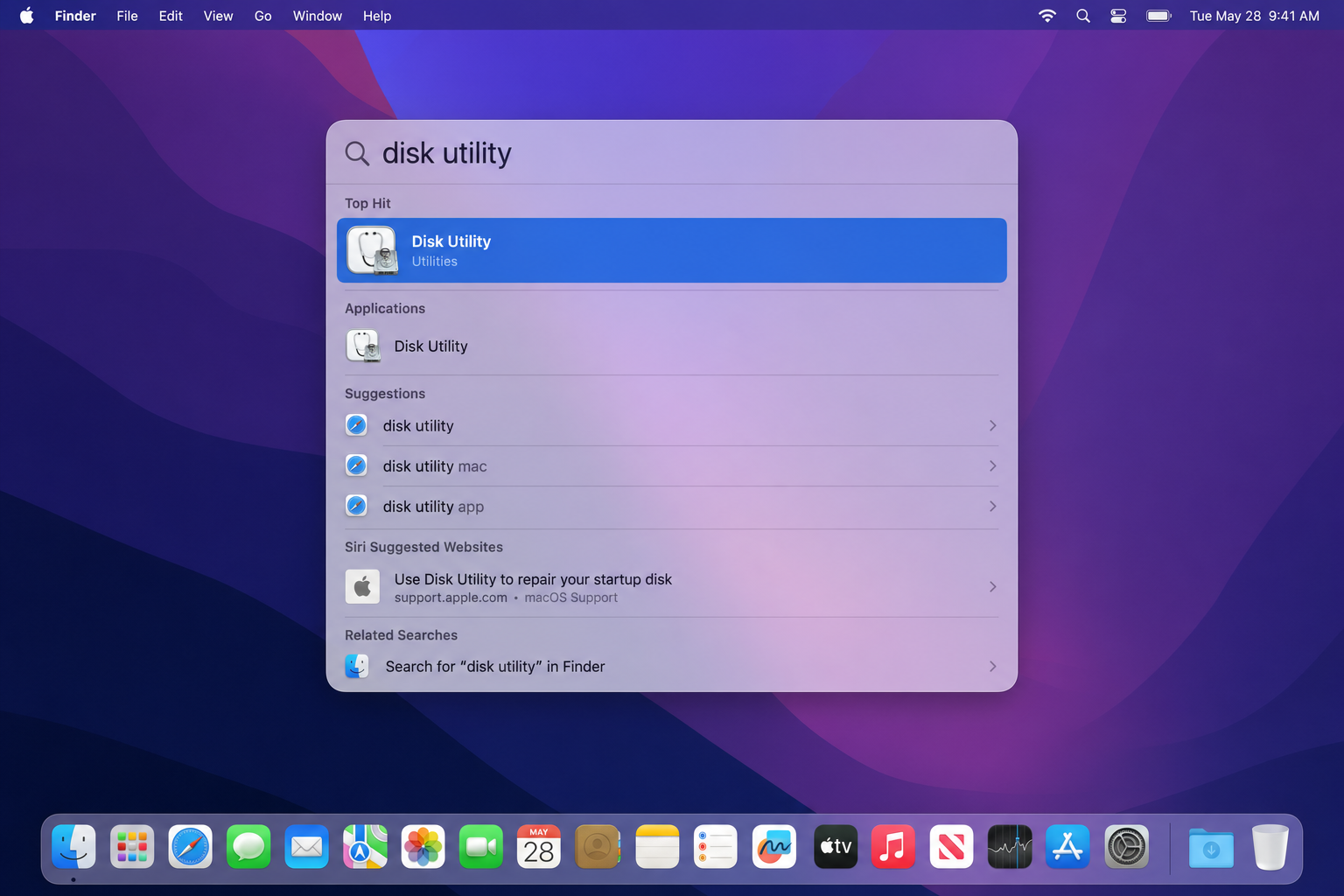Expand chevron for Search in Finder row
The image size is (1344, 896).
pos(992,666)
